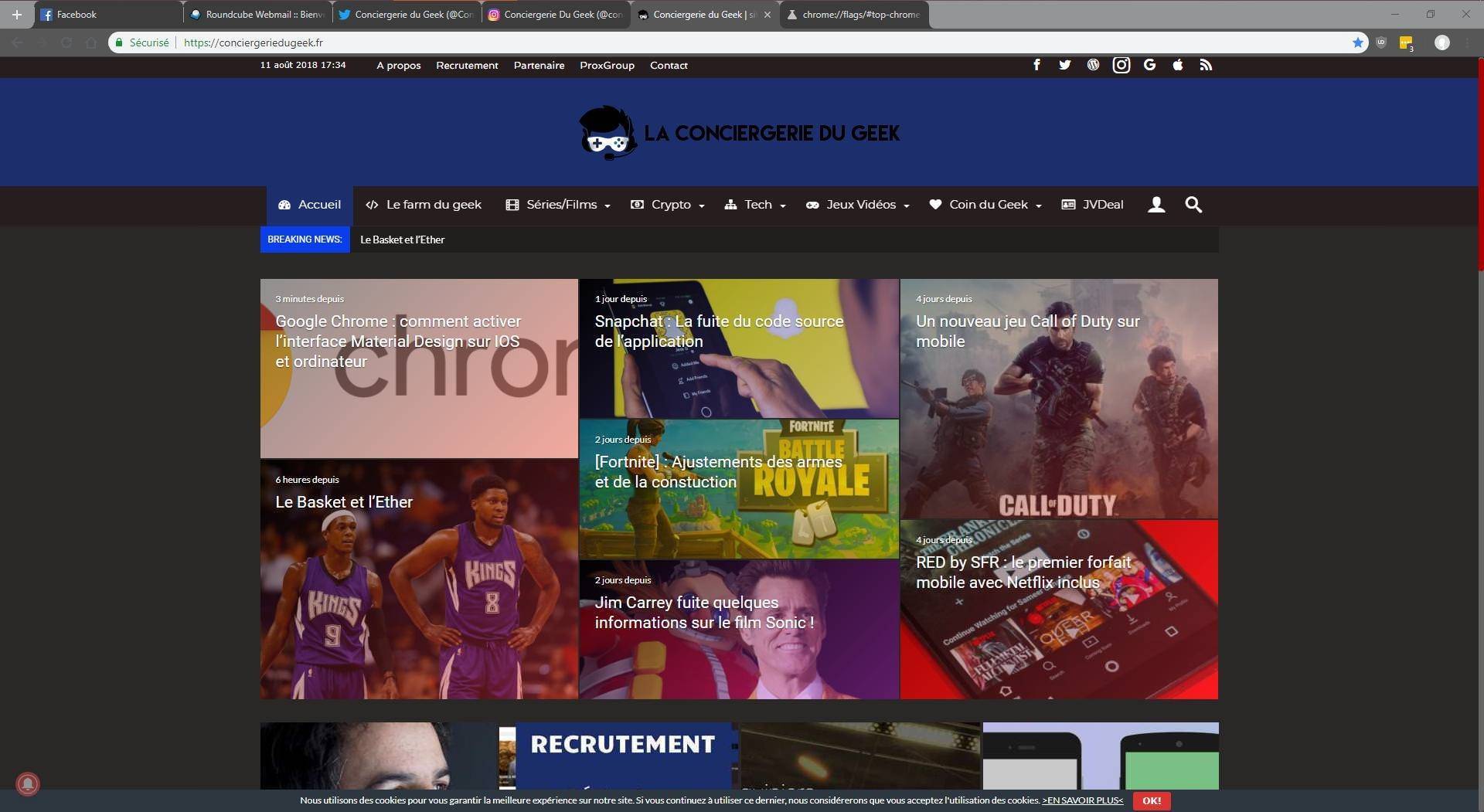
Task: Click the green padlock Sécurisé indicator
Action: click(x=142, y=42)
